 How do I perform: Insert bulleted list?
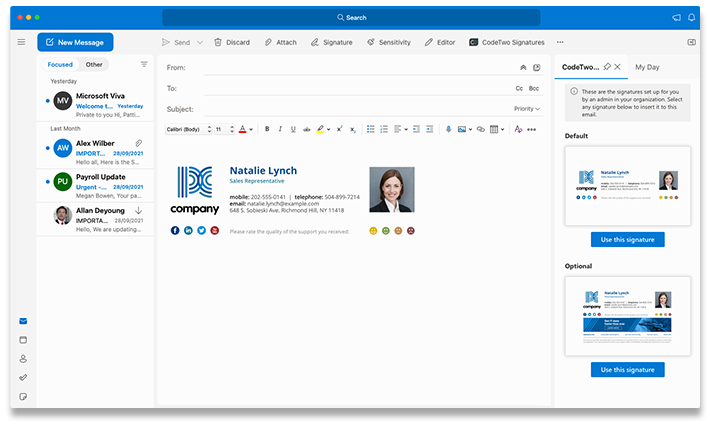pyautogui.click(x=370, y=129)
